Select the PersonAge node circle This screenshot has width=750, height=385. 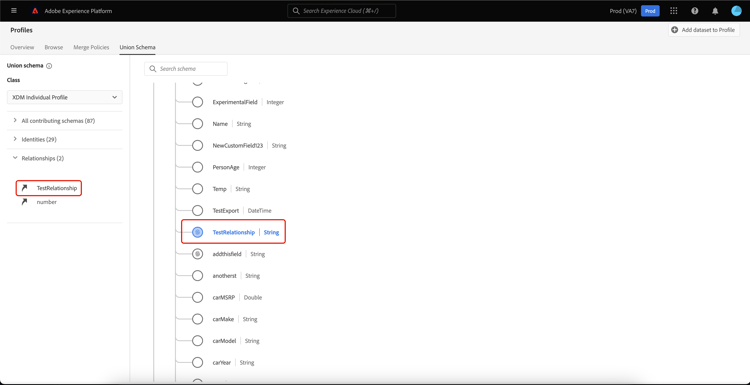coord(198,167)
